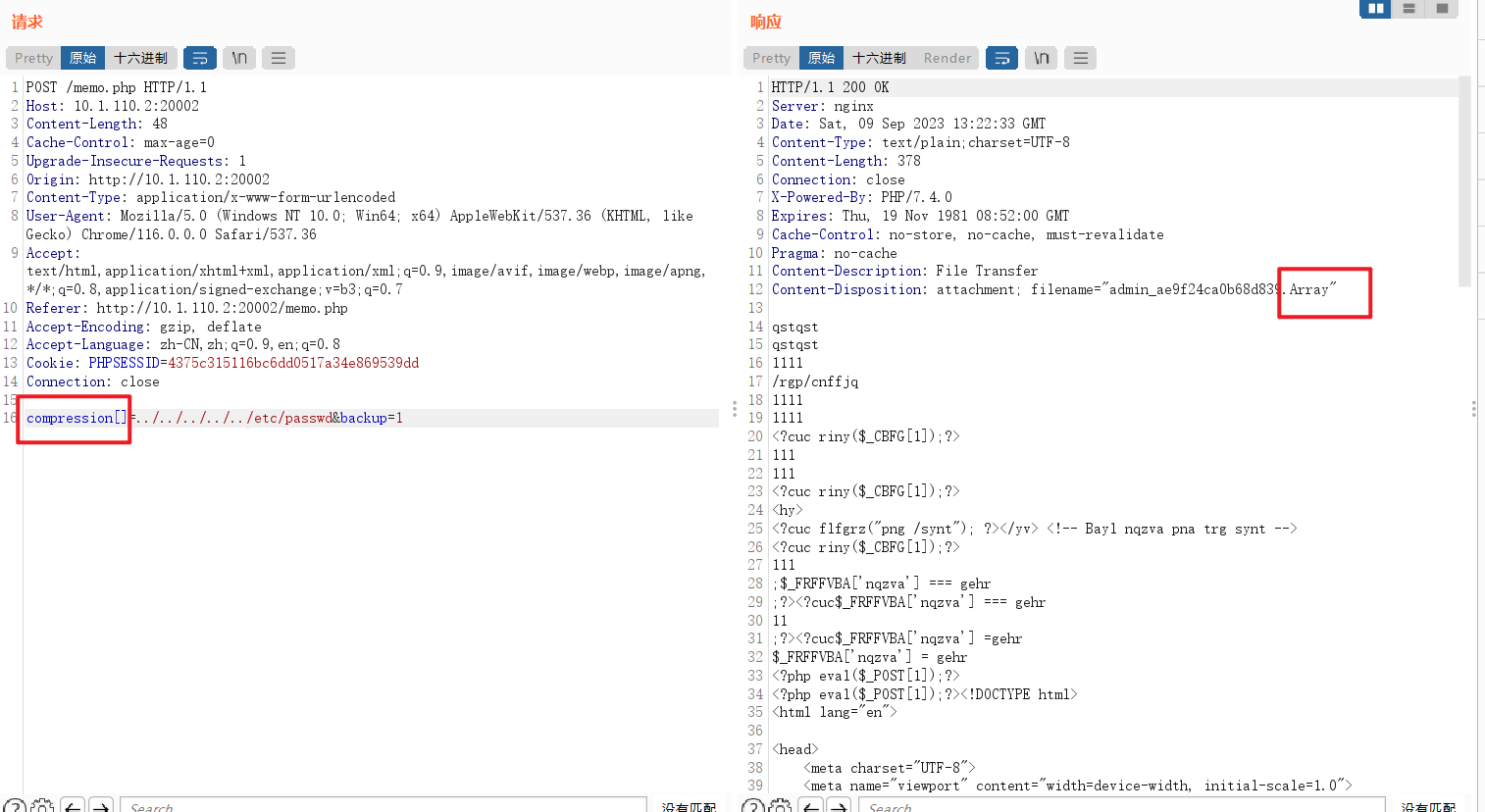Click the 'HTTP/1.1 200 OK' status line
This screenshot has width=1485, height=812.
[x=831, y=87]
